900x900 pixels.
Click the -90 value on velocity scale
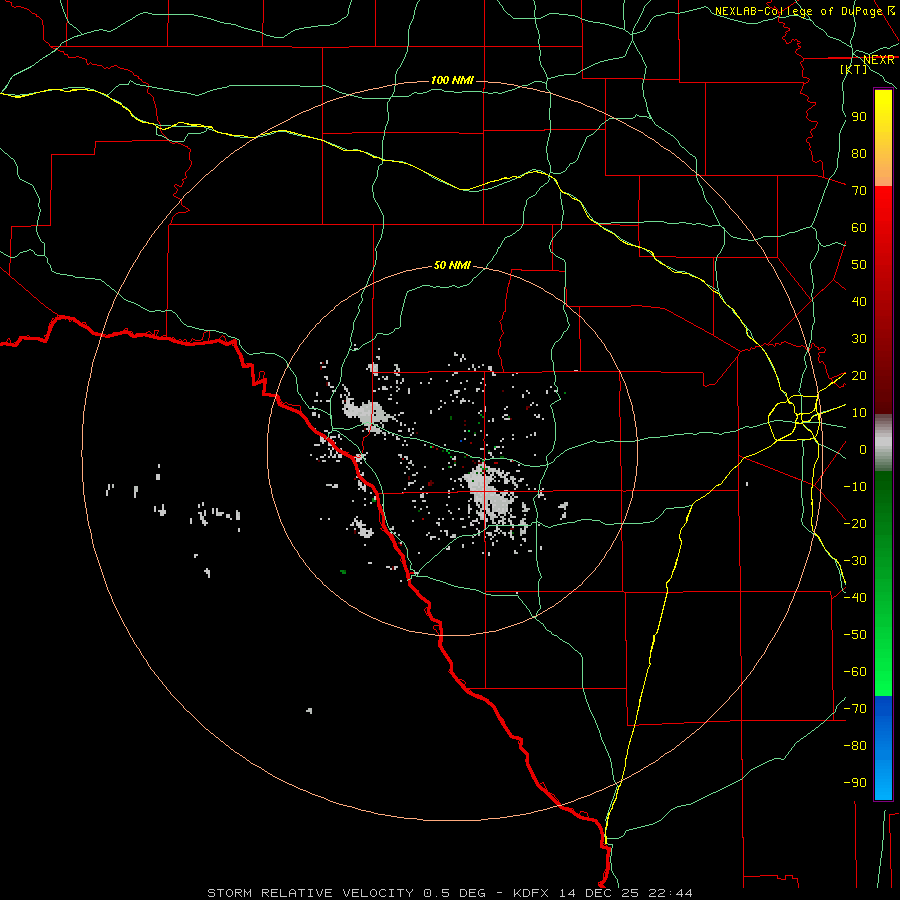855,783
